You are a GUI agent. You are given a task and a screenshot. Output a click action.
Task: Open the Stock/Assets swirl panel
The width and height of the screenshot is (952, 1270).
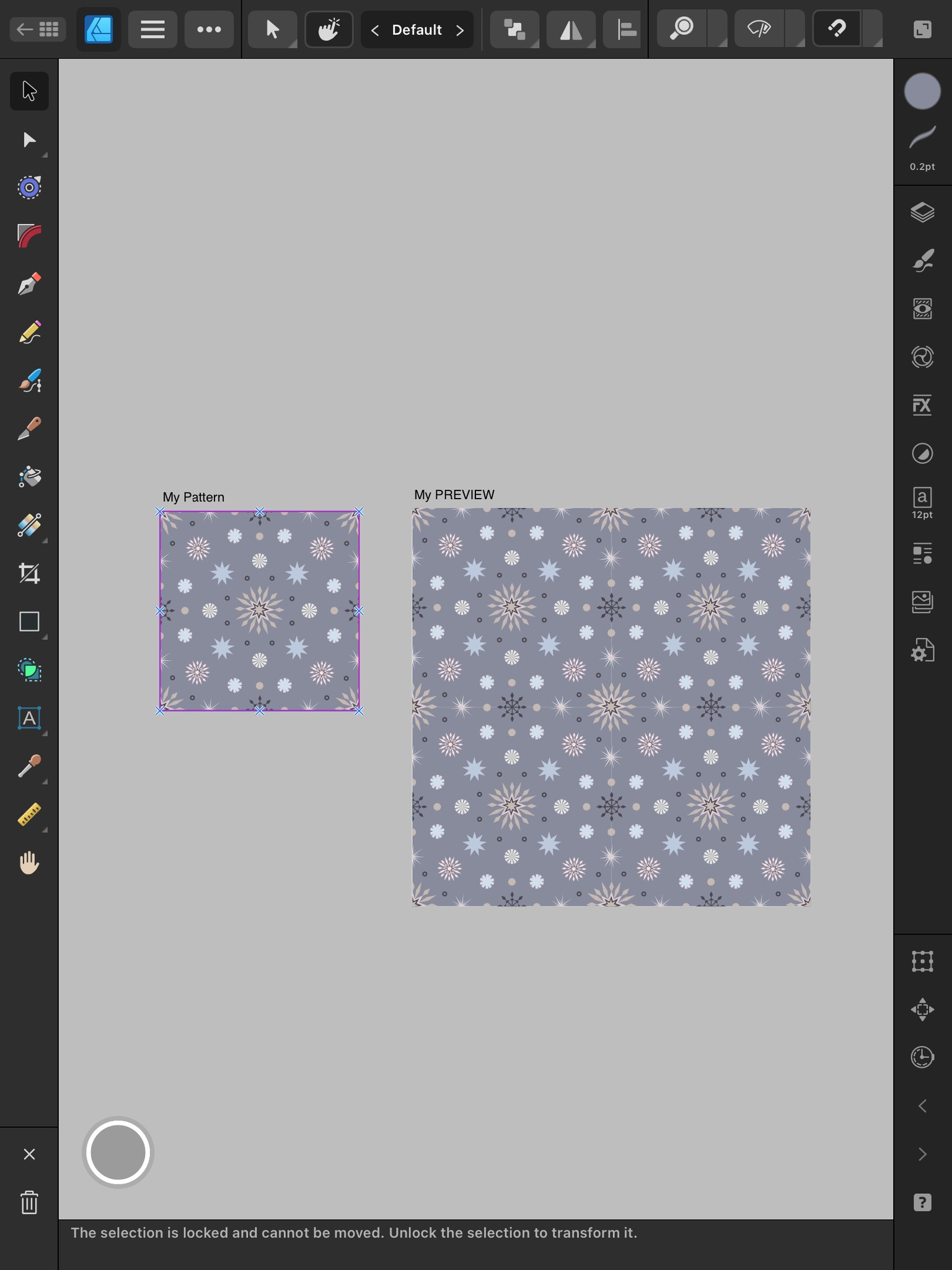click(x=922, y=357)
